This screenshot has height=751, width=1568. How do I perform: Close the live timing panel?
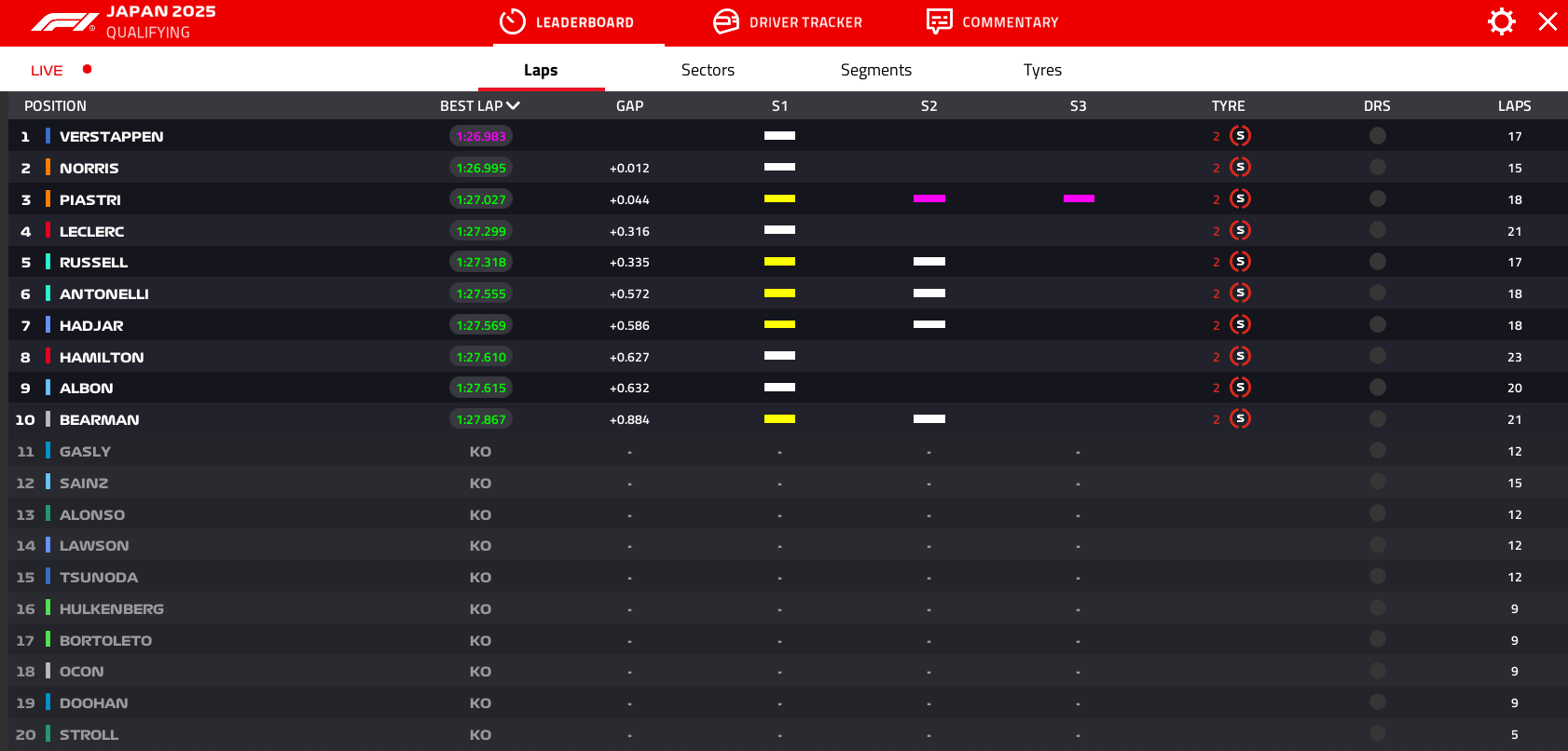tap(1547, 21)
